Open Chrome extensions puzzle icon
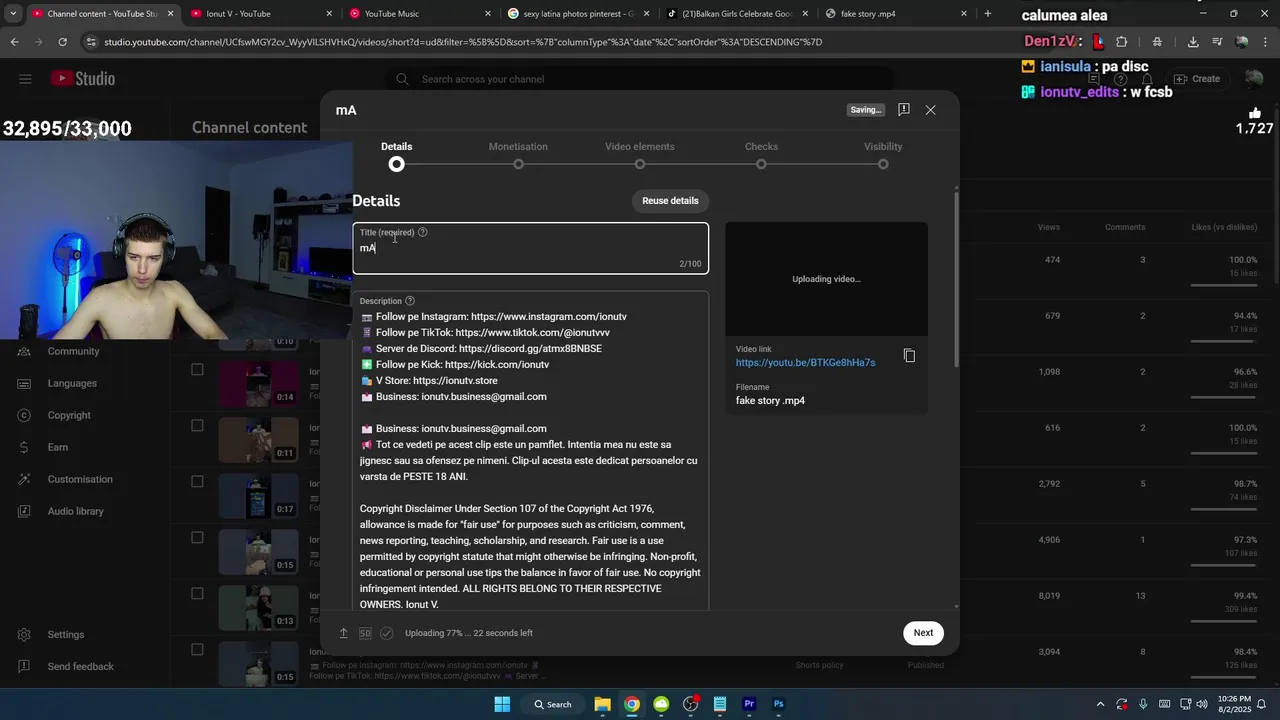This screenshot has height=720, width=1280. click(1121, 42)
